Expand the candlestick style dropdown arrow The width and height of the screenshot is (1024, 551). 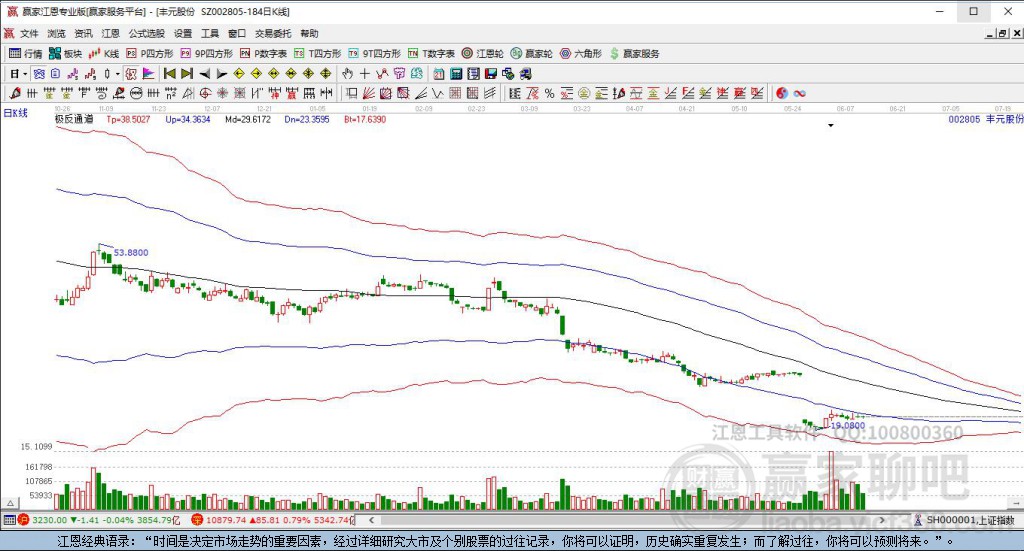coord(118,74)
